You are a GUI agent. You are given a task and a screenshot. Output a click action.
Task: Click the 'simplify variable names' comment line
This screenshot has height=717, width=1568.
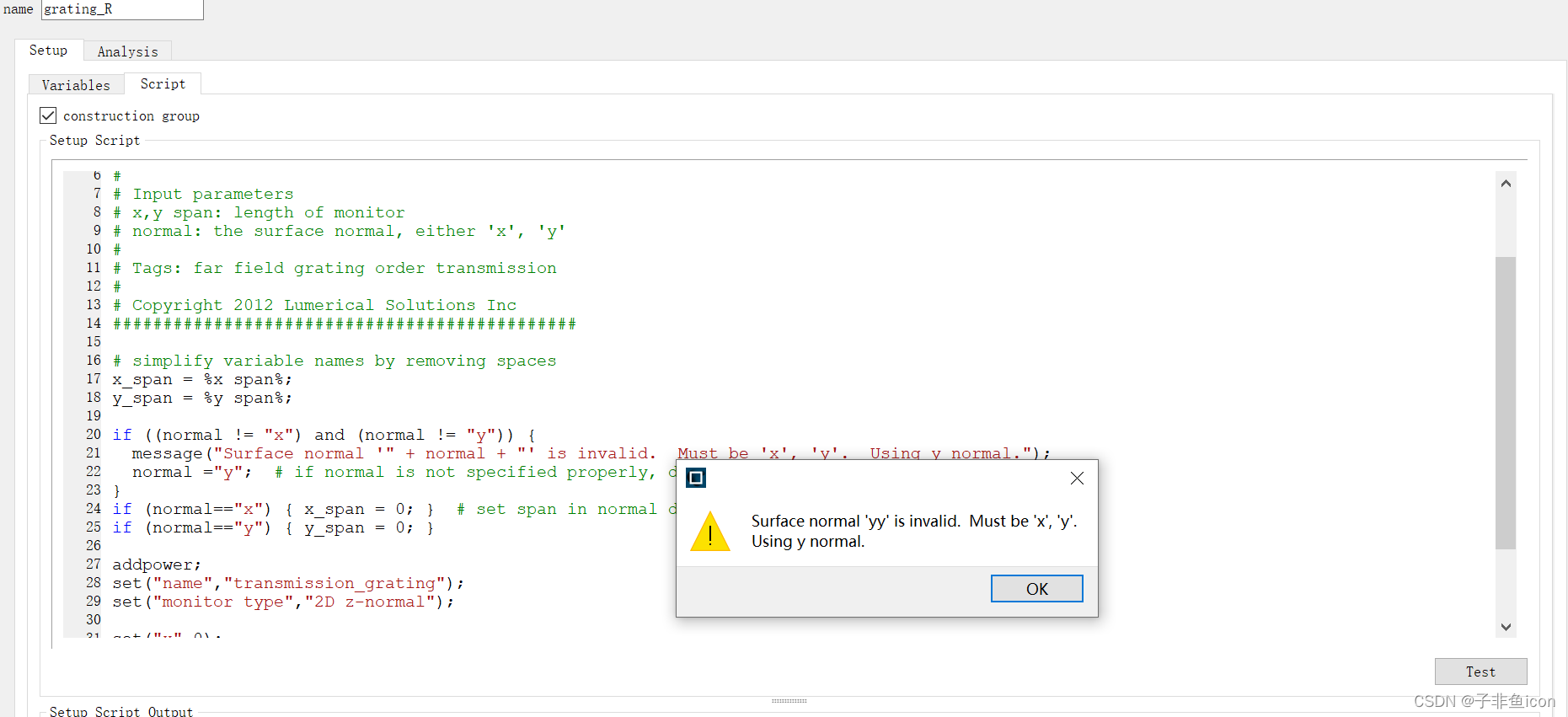click(x=334, y=361)
